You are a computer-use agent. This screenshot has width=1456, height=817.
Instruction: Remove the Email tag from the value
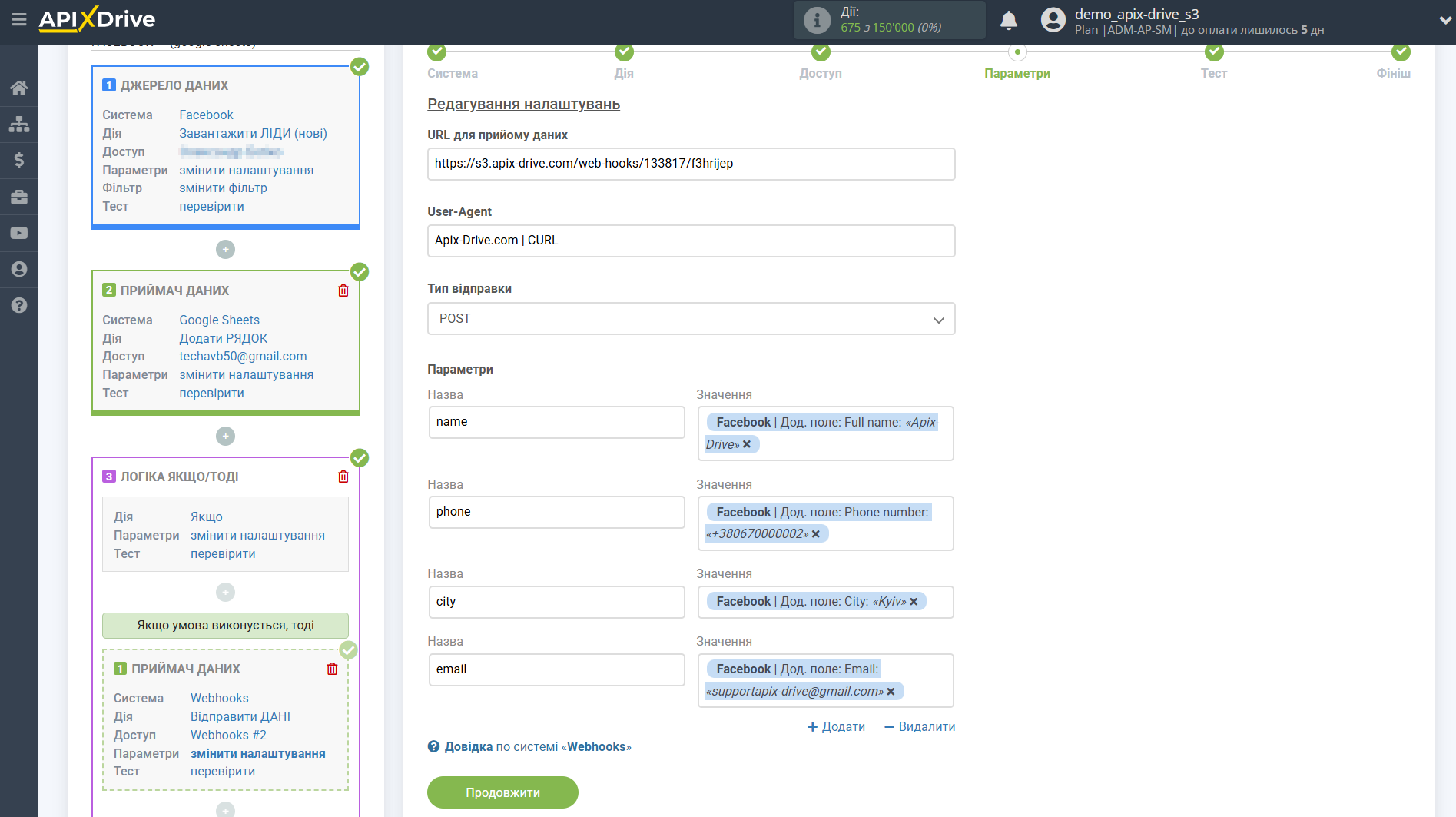click(x=891, y=691)
